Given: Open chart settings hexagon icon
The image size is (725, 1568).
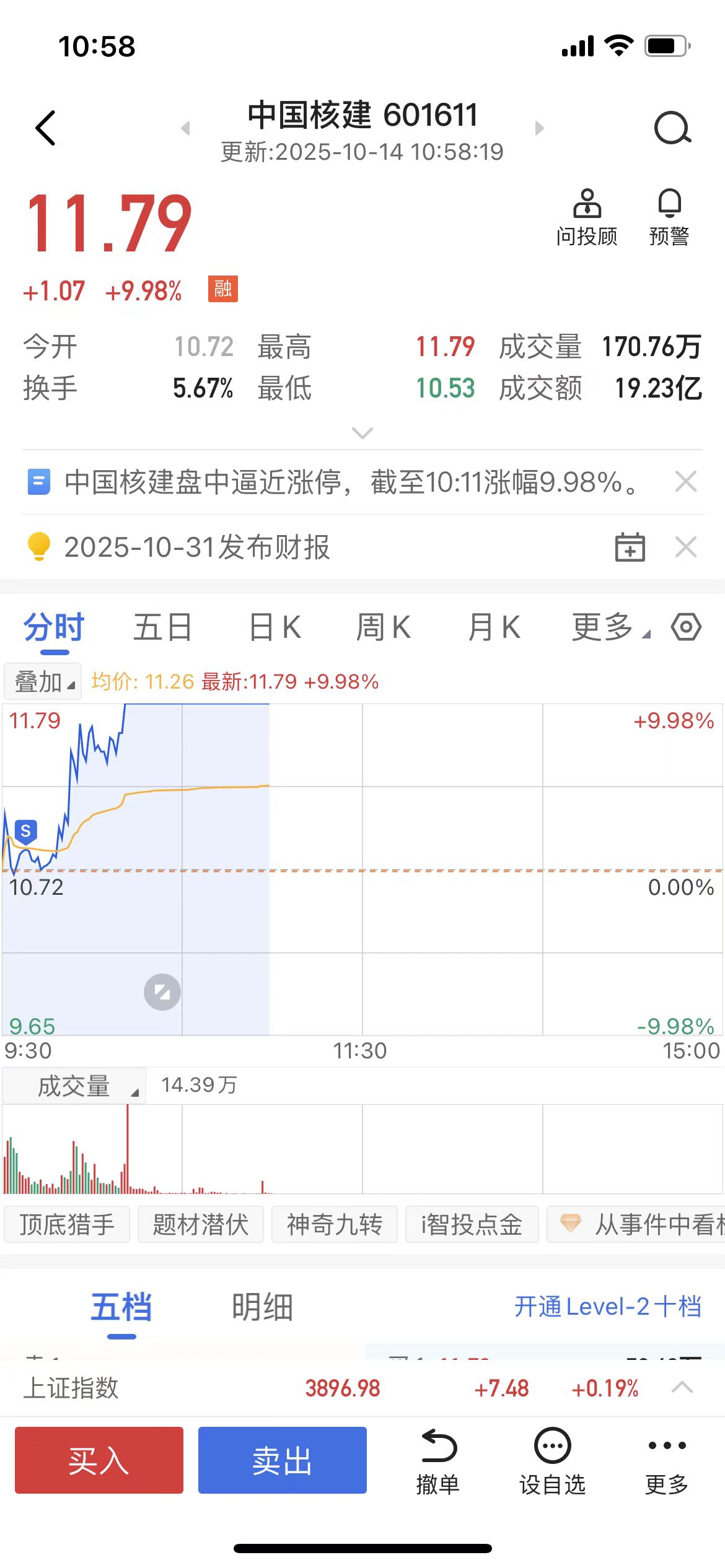Looking at the screenshot, I should click(686, 627).
